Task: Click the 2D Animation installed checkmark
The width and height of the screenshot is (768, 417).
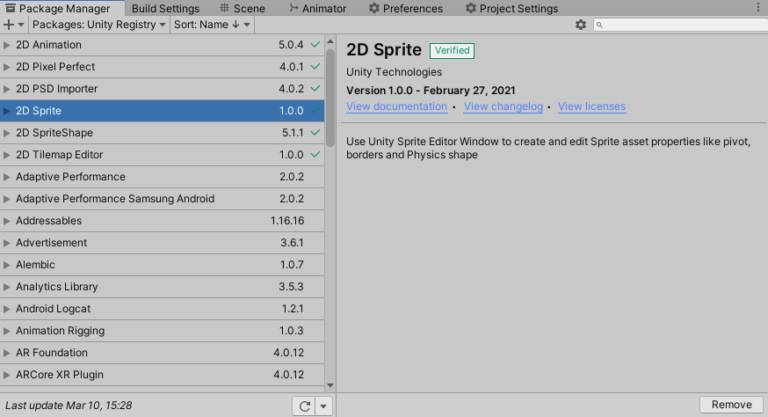Action: click(315, 45)
